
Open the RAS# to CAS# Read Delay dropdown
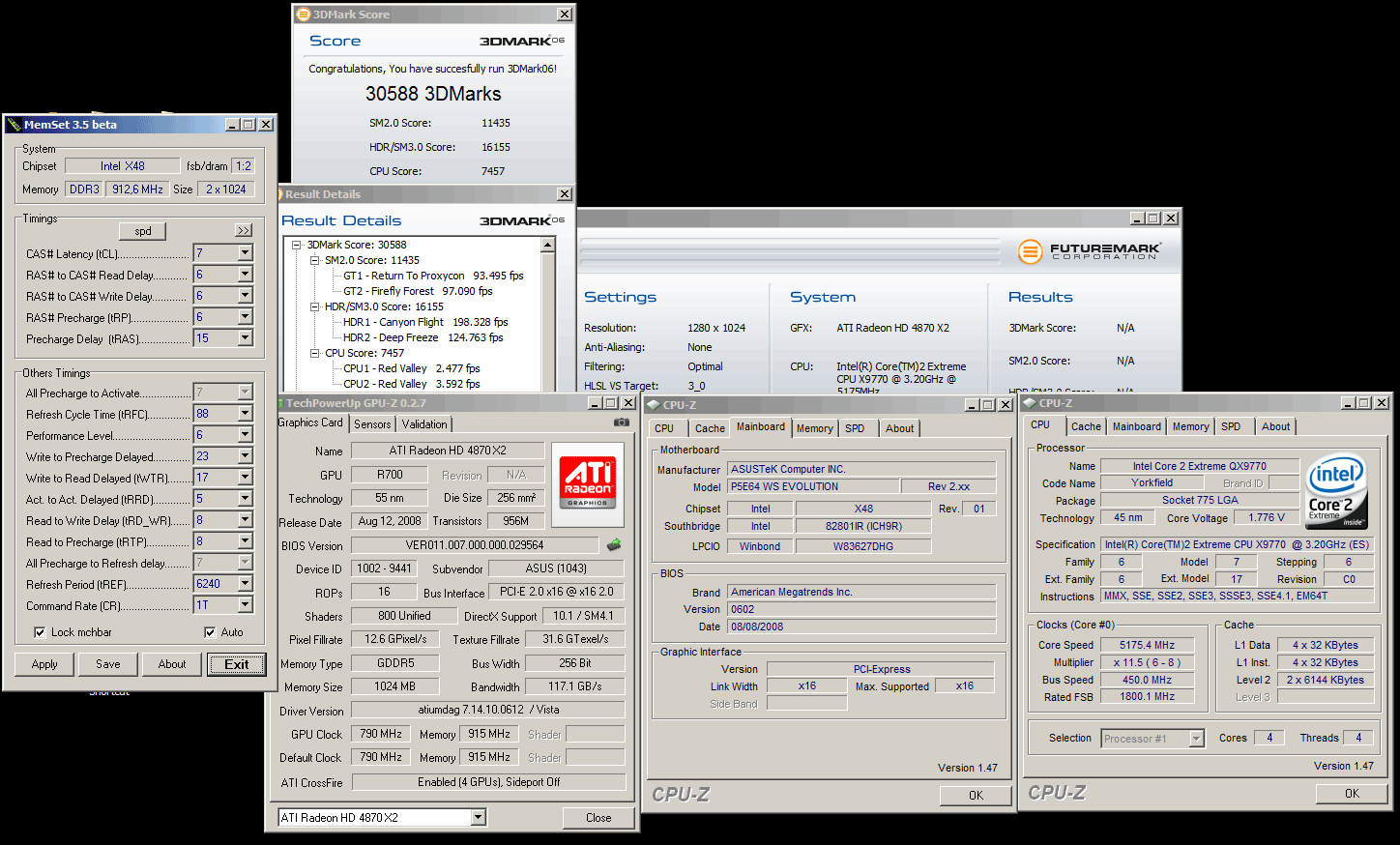245,275
